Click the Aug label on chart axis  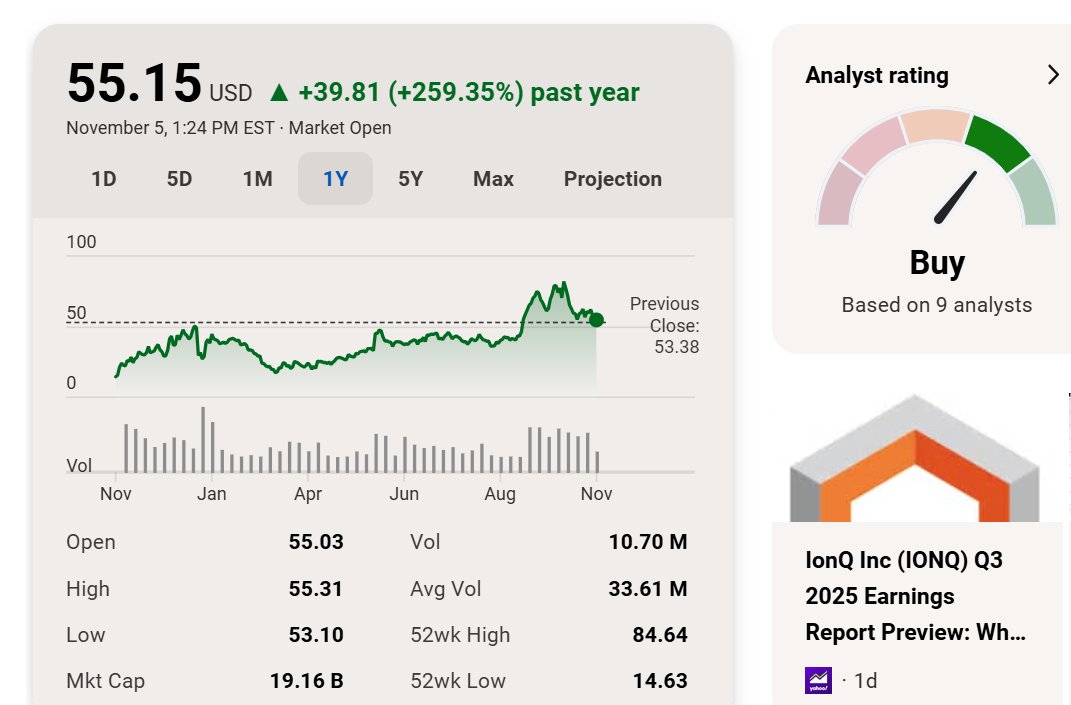(500, 494)
